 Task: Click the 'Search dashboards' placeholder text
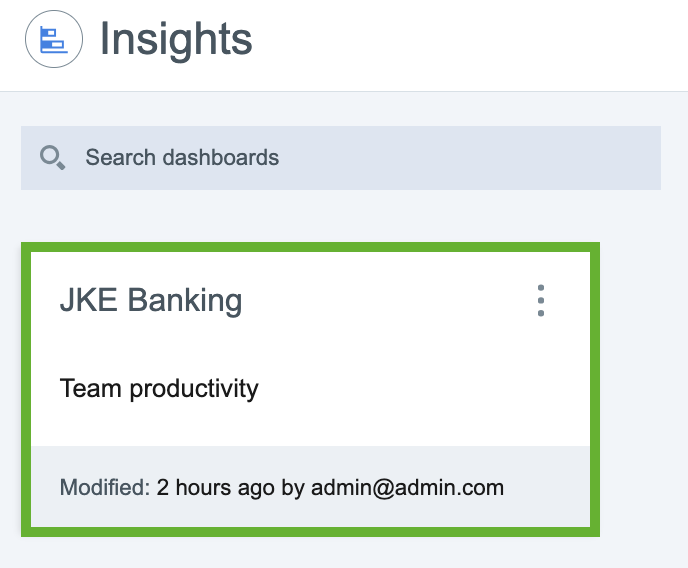point(182,158)
